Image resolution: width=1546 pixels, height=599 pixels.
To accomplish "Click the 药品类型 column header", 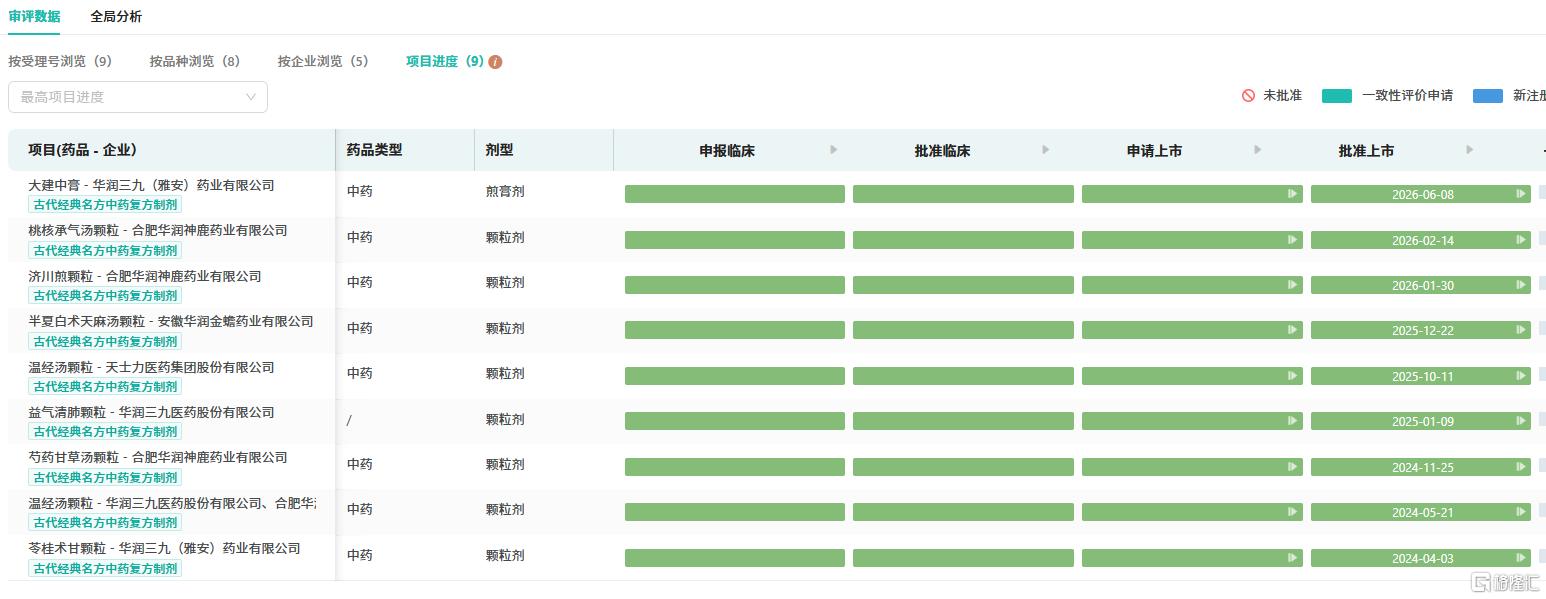I will coord(374,150).
